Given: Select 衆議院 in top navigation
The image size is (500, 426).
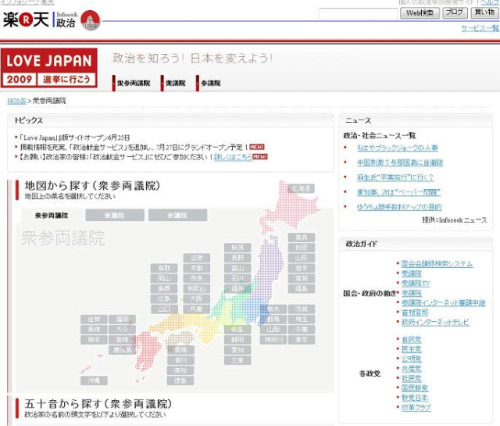Looking at the screenshot, I should (174, 83).
